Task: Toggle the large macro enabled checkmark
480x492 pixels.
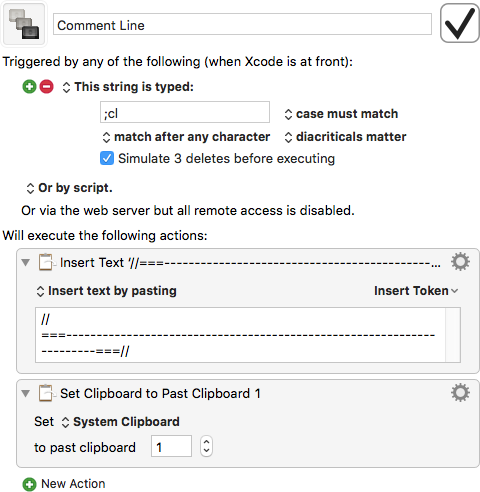Action: (x=460, y=23)
